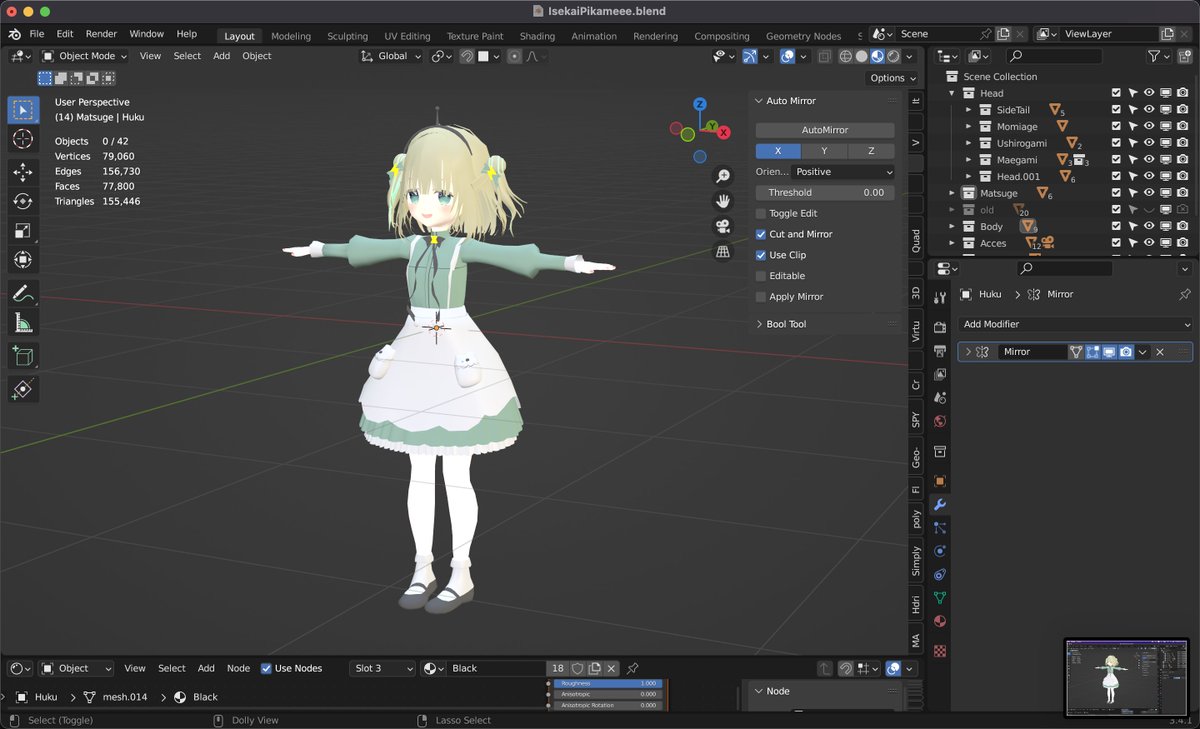The image size is (1200, 729).
Task: Toggle the Use Nodes checkbox
Action: (x=266, y=668)
